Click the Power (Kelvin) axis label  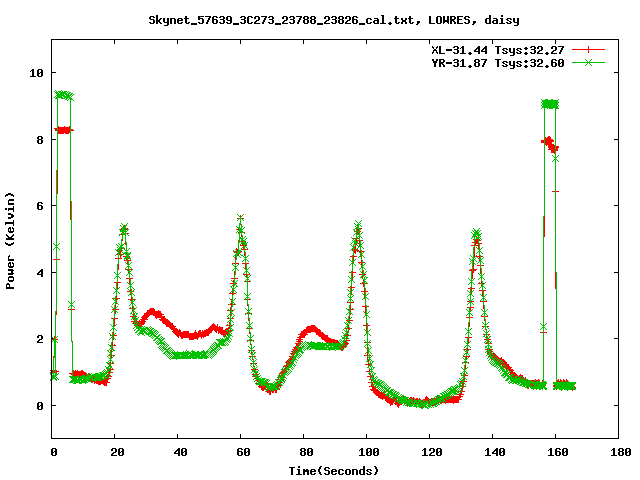[x=10, y=240]
